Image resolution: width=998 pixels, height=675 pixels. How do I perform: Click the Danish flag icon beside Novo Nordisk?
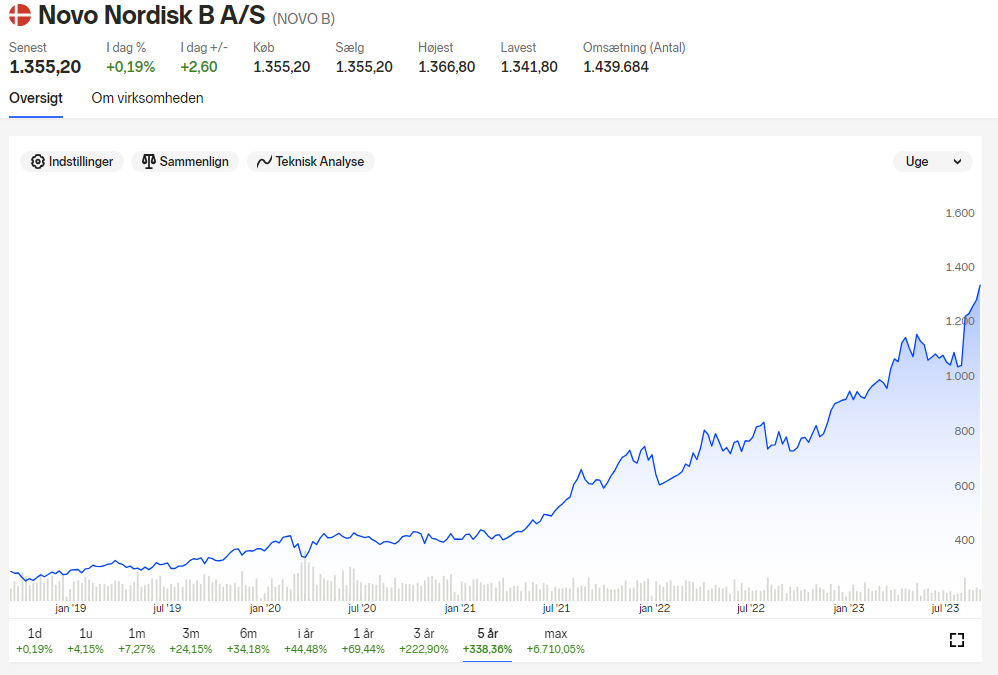[x=20, y=15]
